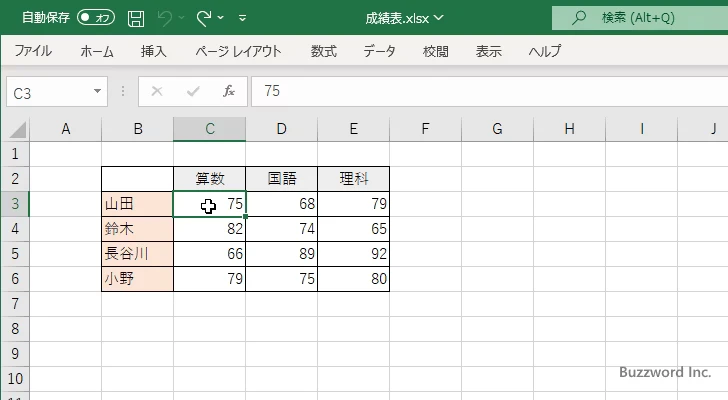Image resolution: width=728 pixels, height=400 pixels.
Task: Focus the 検索 (Alt+Q) search box
Action: pos(640,18)
